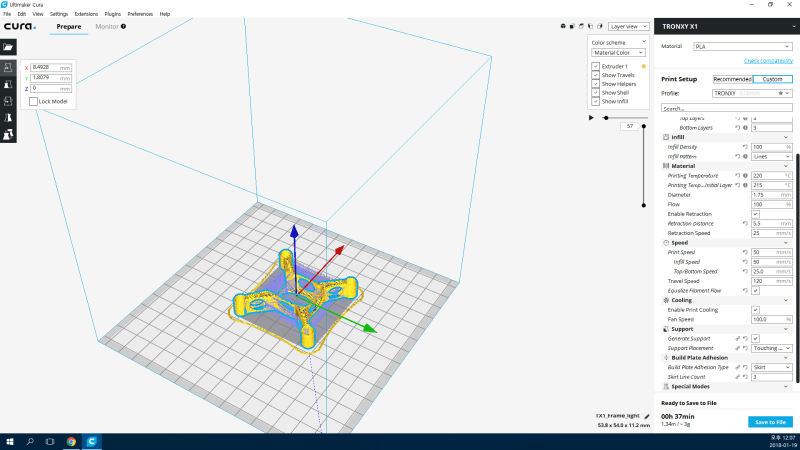Open the Layer view dropdown

[x=627, y=27]
